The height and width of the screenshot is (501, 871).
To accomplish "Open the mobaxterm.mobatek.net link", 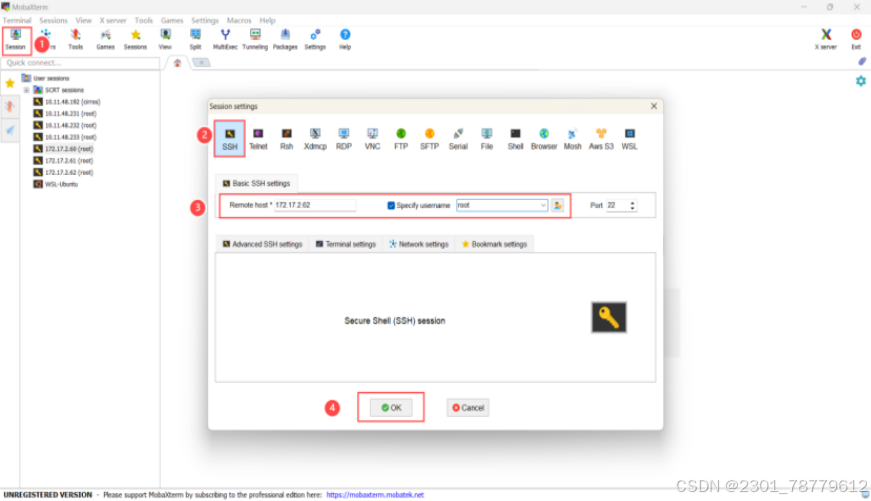I will (375, 495).
